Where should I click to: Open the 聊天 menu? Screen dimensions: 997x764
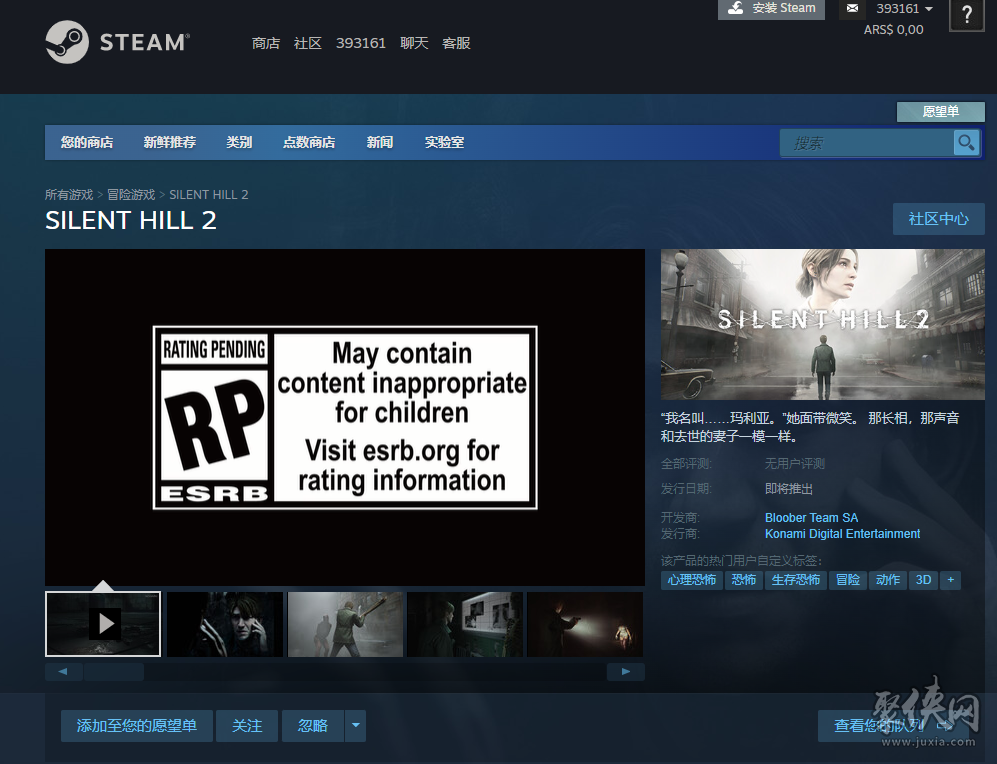click(x=414, y=43)
